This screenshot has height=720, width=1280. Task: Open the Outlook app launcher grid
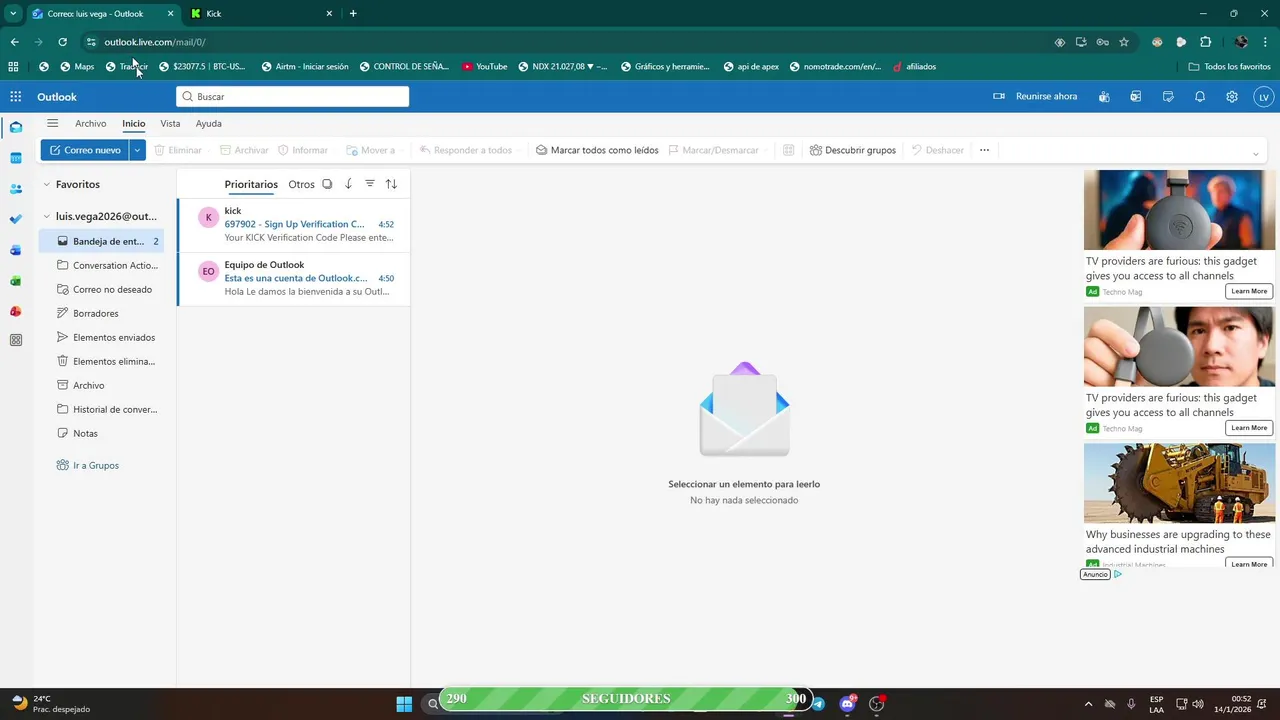click(x=15, y=97)
